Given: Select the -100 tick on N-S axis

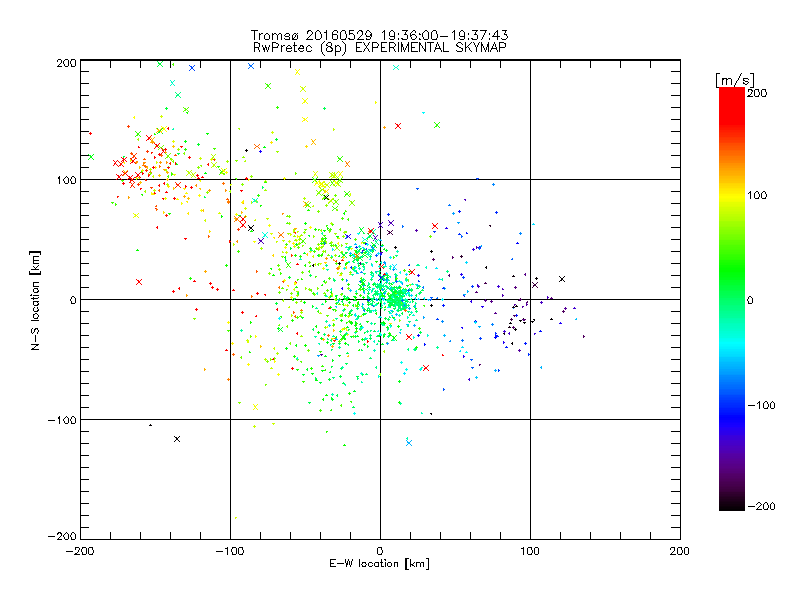Looking at the screenshot, I should point(62,420).
